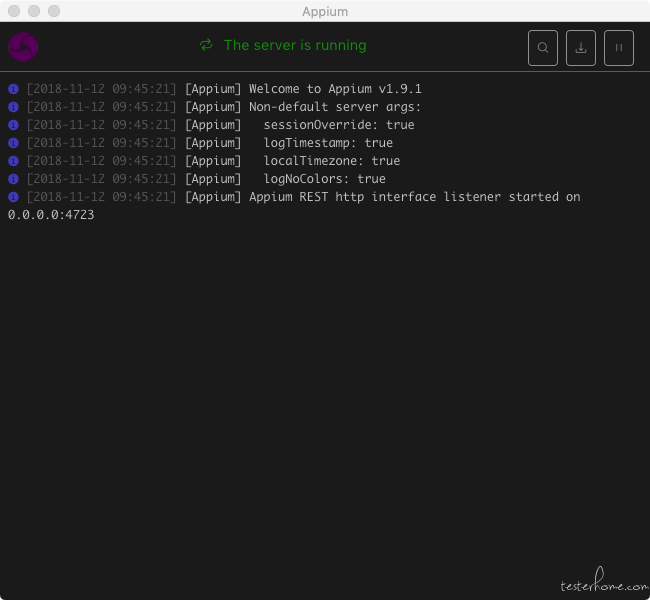Screen dimensions: 650x600
Task: Close the Appium window
Action: 14,11
